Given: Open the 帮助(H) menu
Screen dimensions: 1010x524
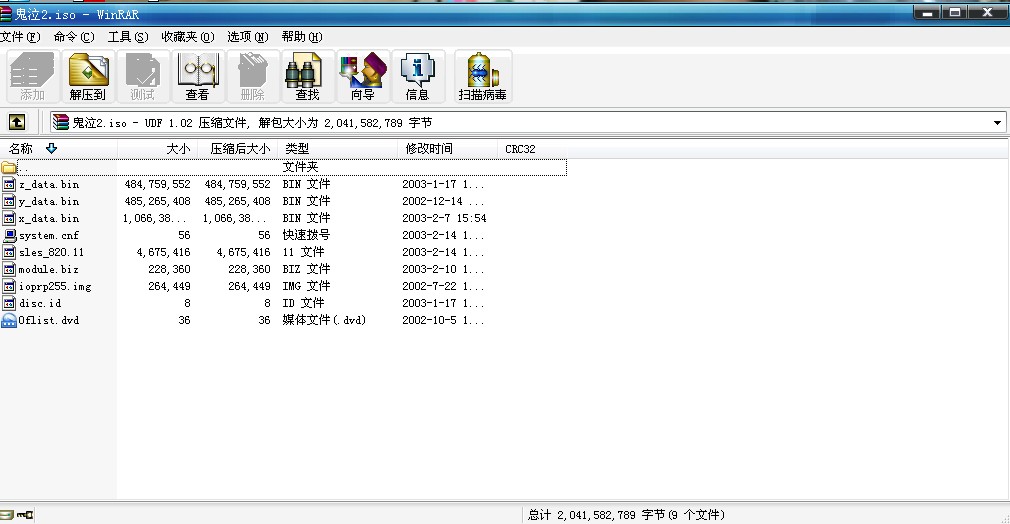Looking at the screenshot, I should (x=301, y=37).
